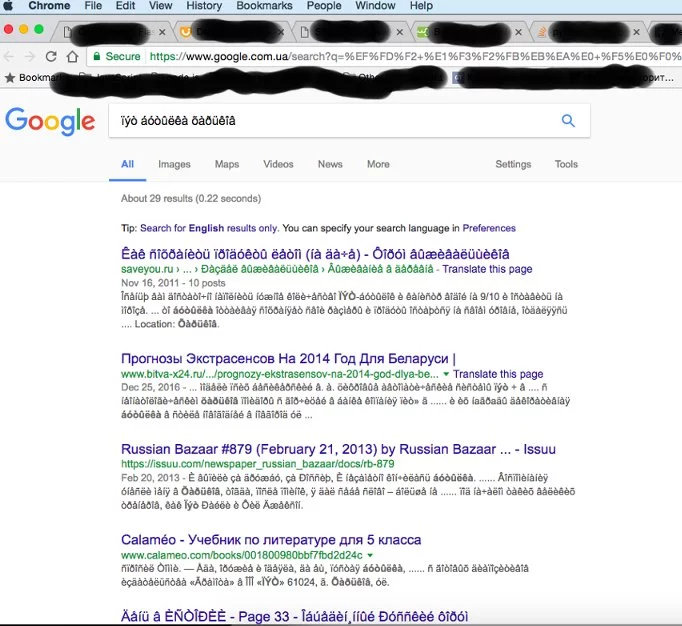Open search Tools
The height and width of the screenshot is (626, 682).
pos(566,164)
